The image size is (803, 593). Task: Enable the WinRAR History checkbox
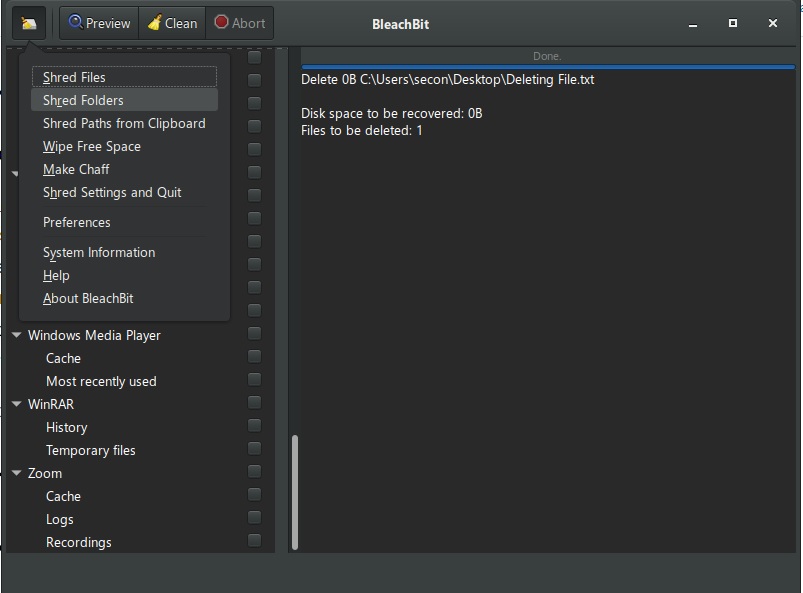[254, 427]
